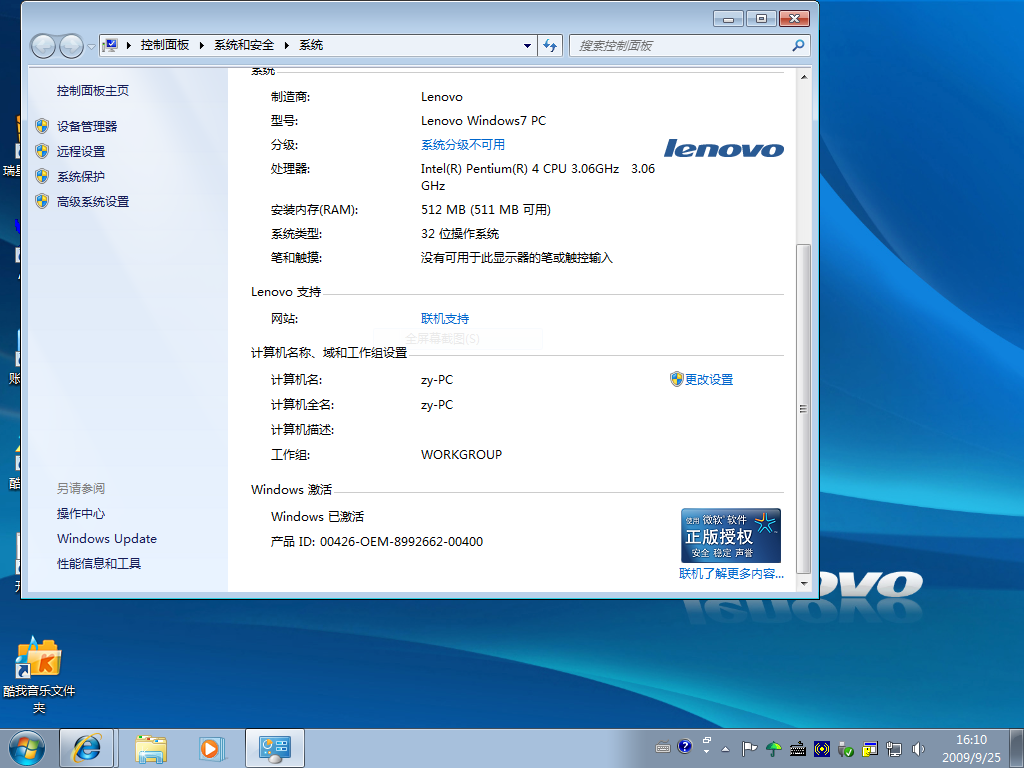
Task: Click the grey keyboard language bar icon
Action: (x=663, y=748)
